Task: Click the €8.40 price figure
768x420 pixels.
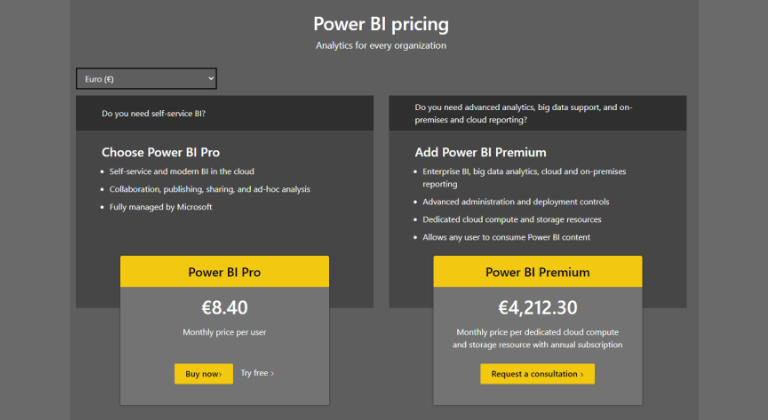Action: (x=224, y=307)
